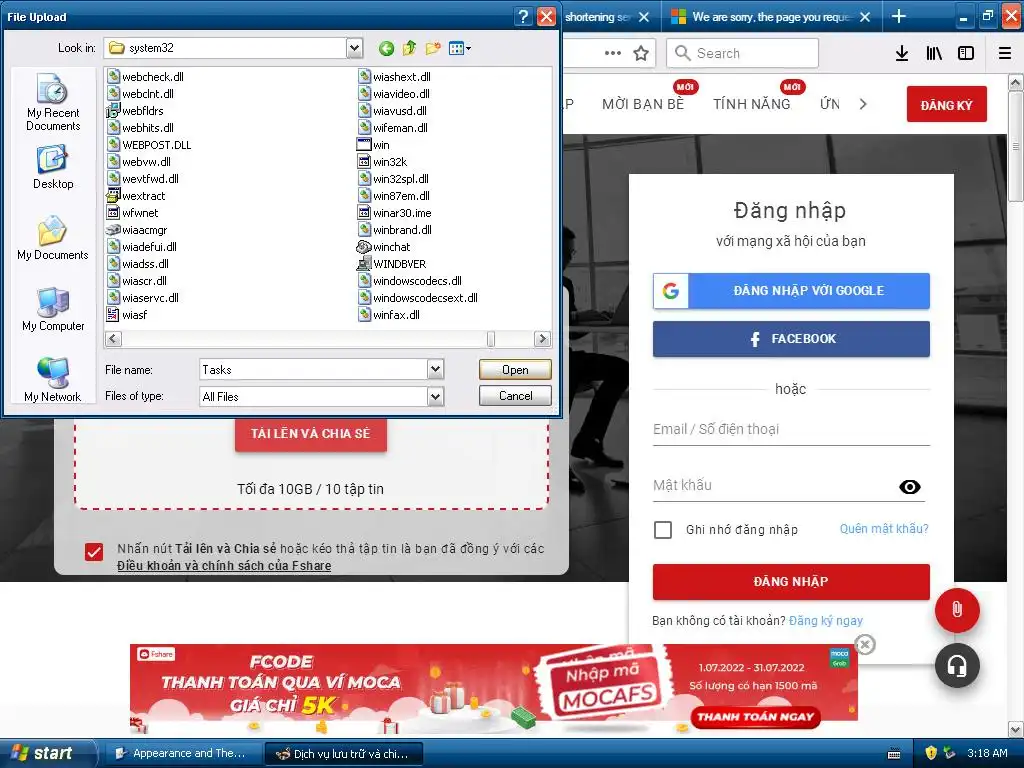Uncheck the red terms agreement checkbox
This screenshot has height=768, width=1024.
pyautogui.click(x=94, y=552)
